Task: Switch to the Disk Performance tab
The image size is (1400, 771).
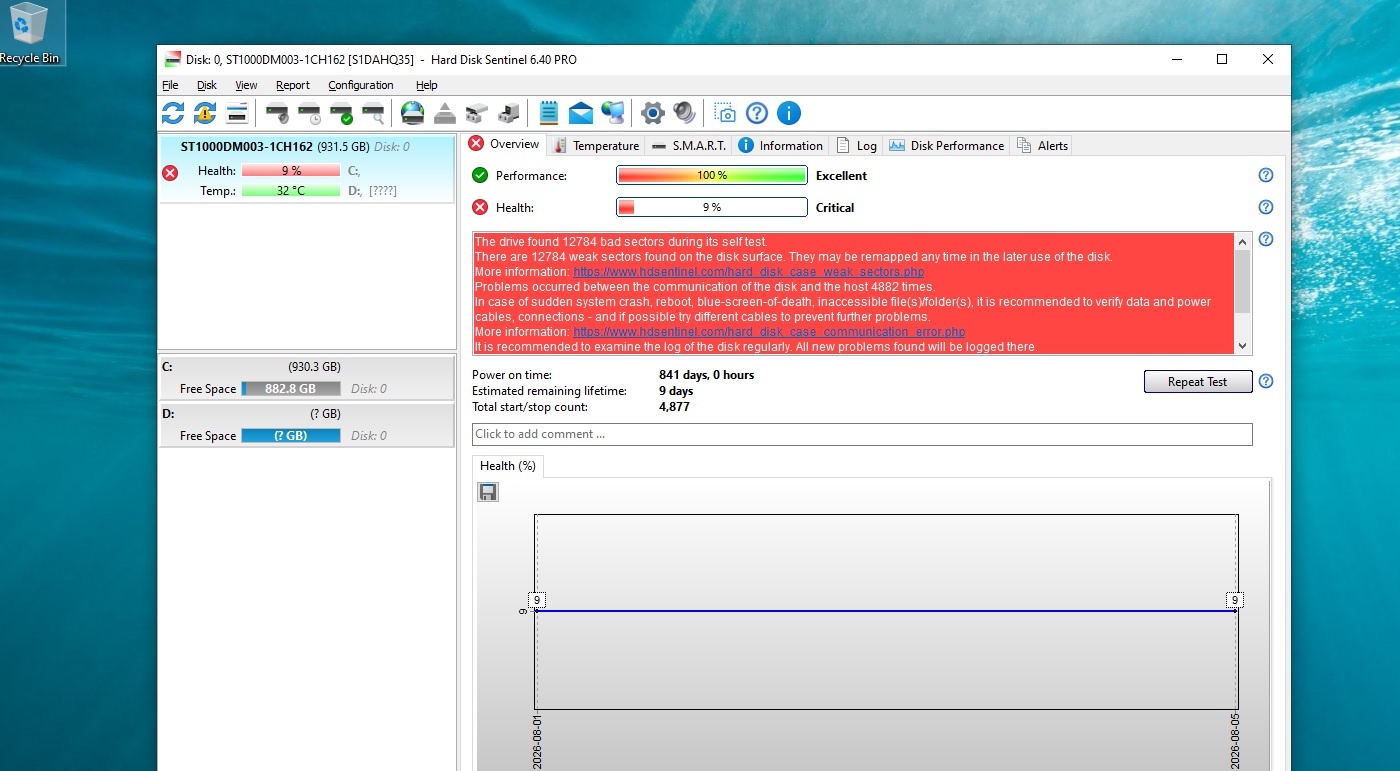Action: [946, 145]
